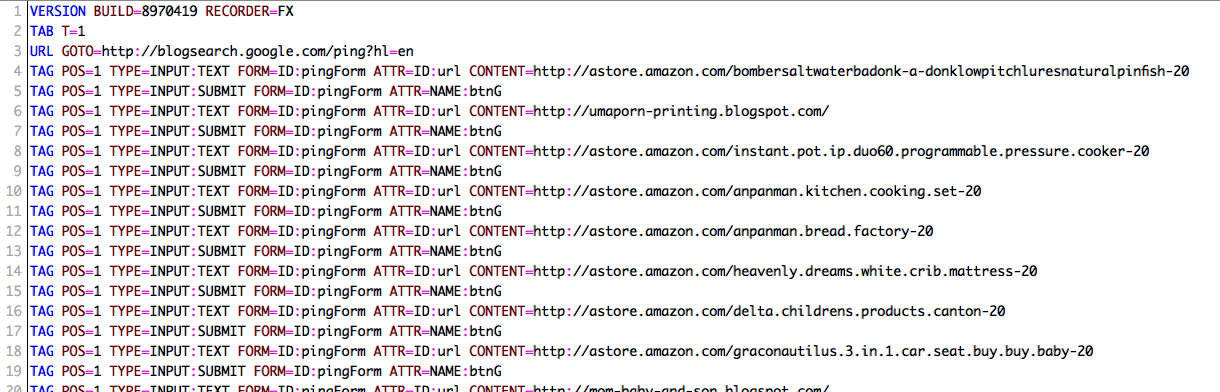Click the anpanman.bread.factory-20 URL
The height and width of the screenshot is (392, 1220).
click(x=733, y=230)
